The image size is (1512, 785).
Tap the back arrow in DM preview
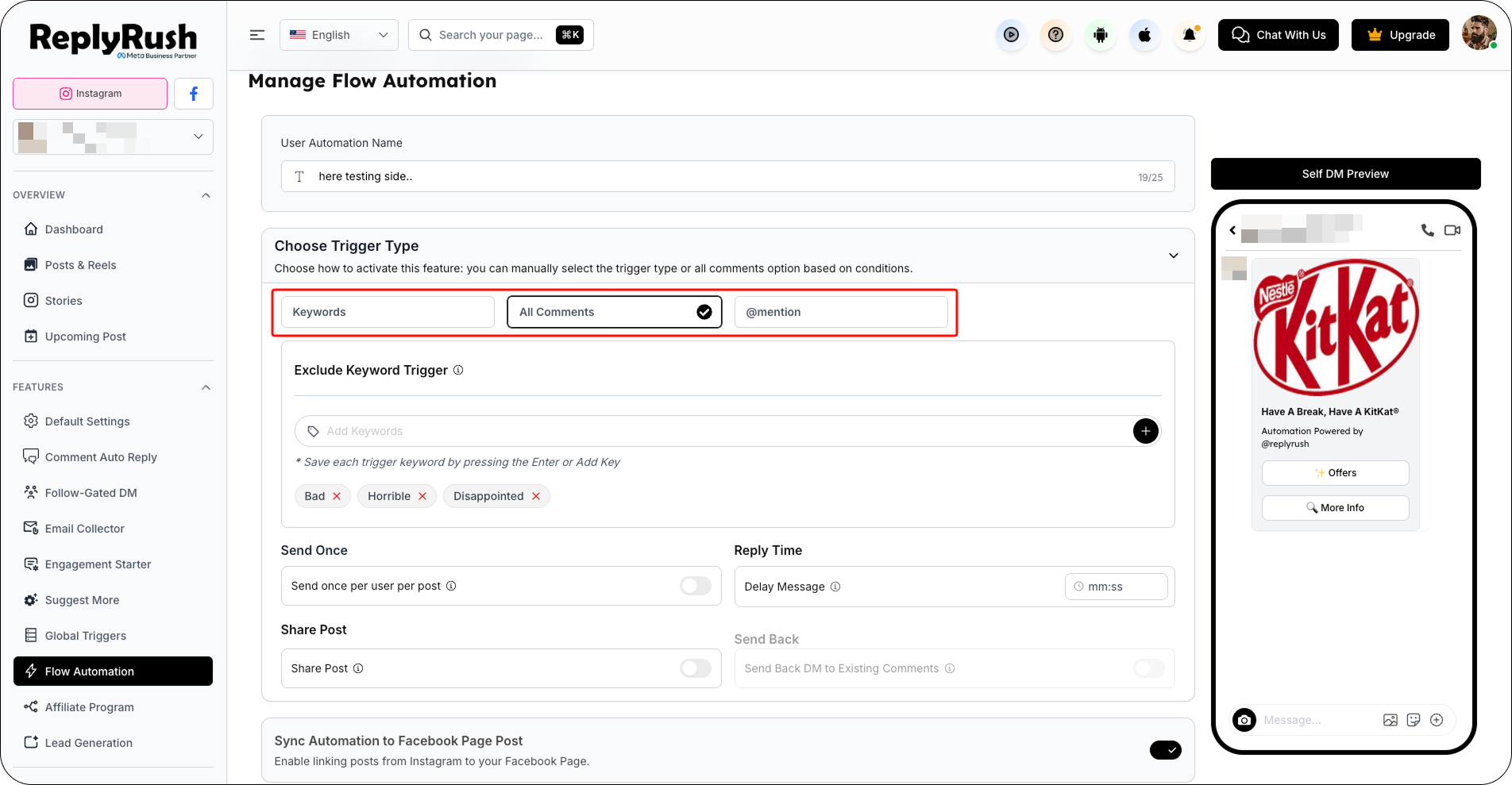tap(1232, 230)
